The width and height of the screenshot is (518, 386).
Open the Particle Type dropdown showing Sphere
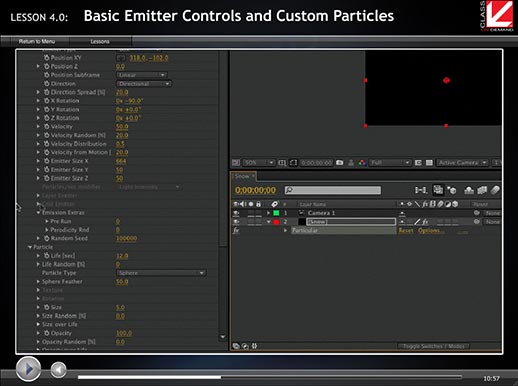(x=161, y=273)
